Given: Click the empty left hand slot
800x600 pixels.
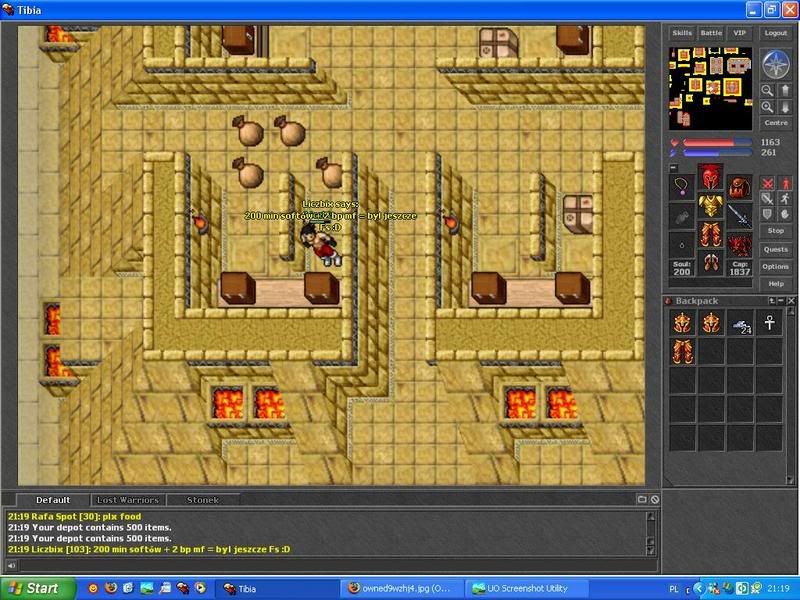Looking at the screenshot, I should 682,216.
